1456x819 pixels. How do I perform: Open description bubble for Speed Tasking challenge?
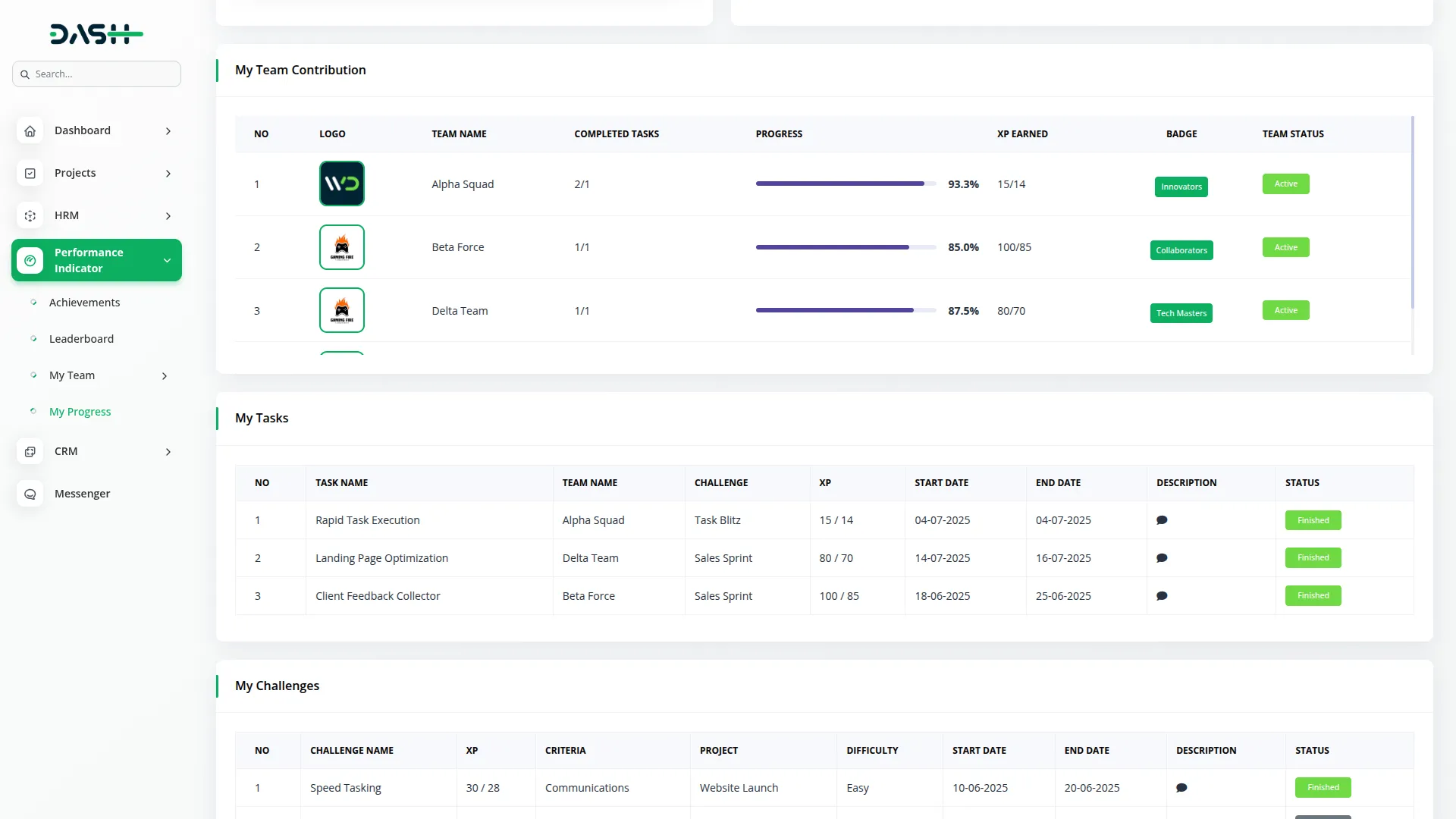[x=1181, y=788]
